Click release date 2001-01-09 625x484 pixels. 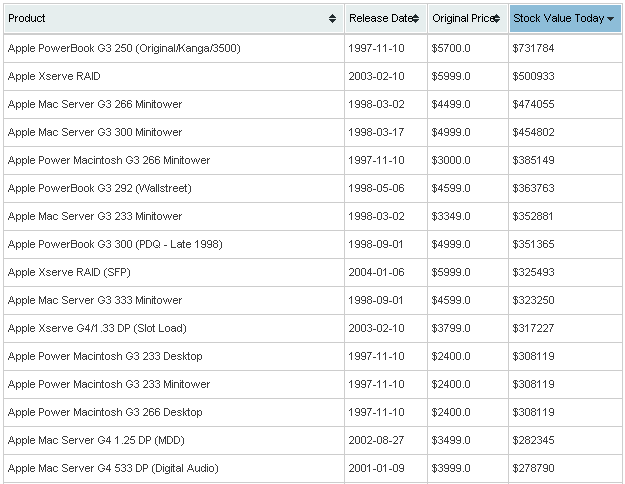point(376,468)
